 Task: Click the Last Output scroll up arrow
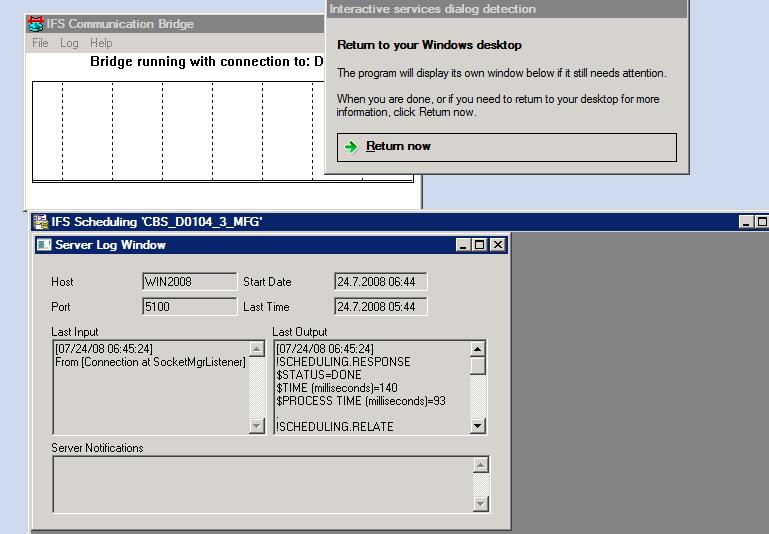478,349
